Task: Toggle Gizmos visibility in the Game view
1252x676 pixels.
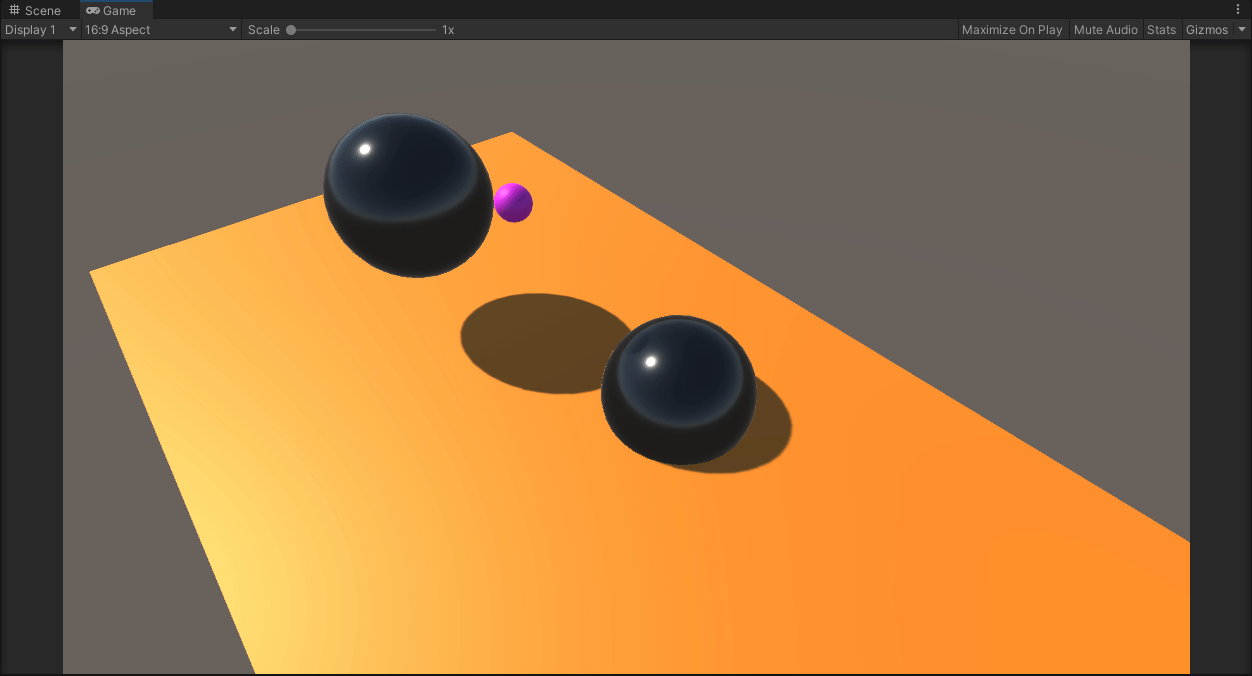Action: [x=1207, y=29]
